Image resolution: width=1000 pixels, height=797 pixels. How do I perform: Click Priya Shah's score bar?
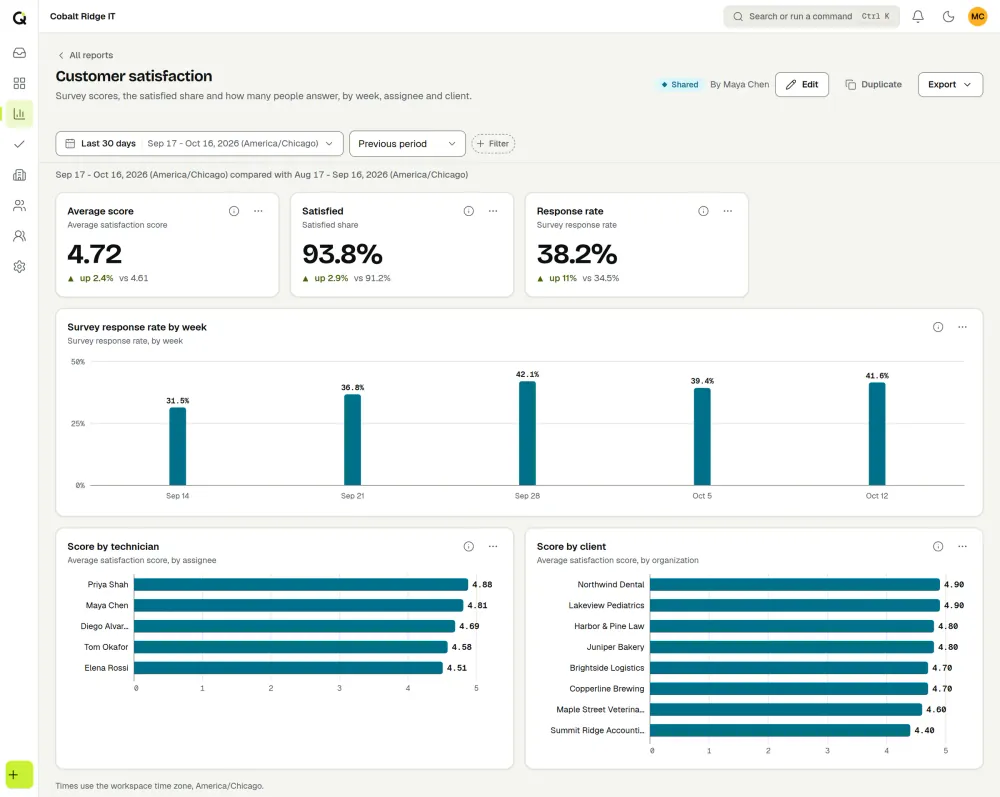click(x=300, y=585)
